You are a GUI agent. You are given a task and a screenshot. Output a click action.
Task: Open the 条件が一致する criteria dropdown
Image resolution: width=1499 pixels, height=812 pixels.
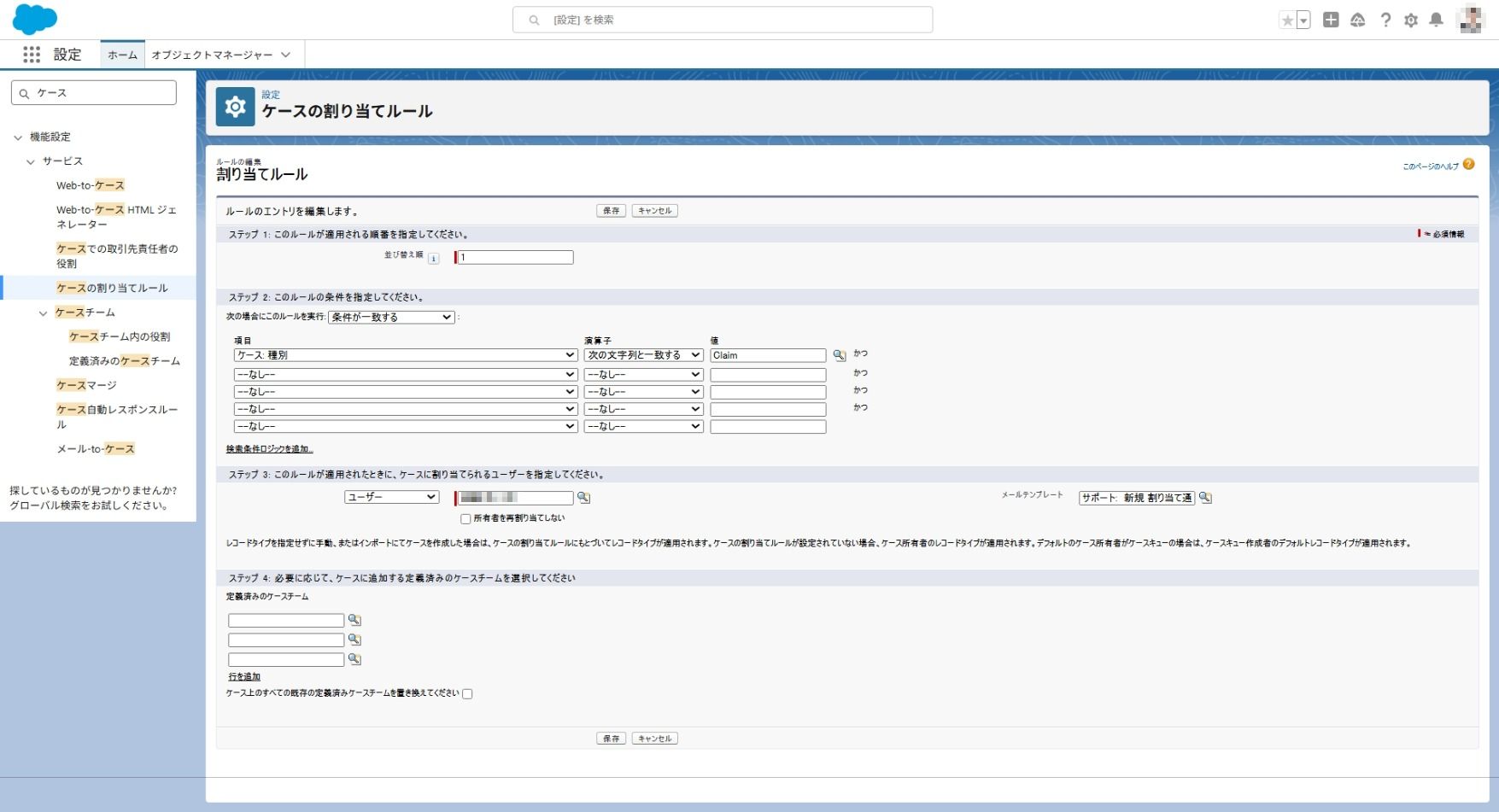[391, 318]
